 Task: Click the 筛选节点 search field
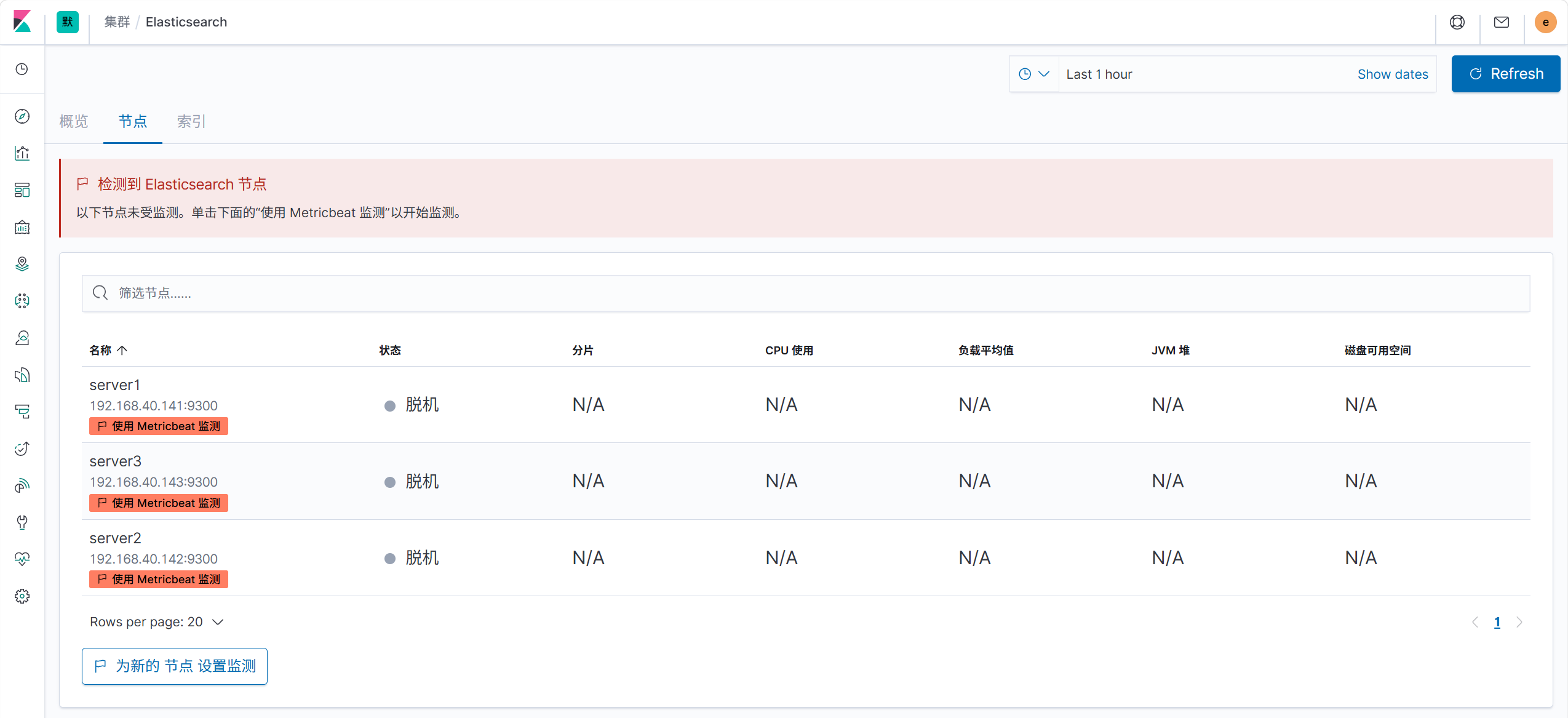(x=806, y=293)
